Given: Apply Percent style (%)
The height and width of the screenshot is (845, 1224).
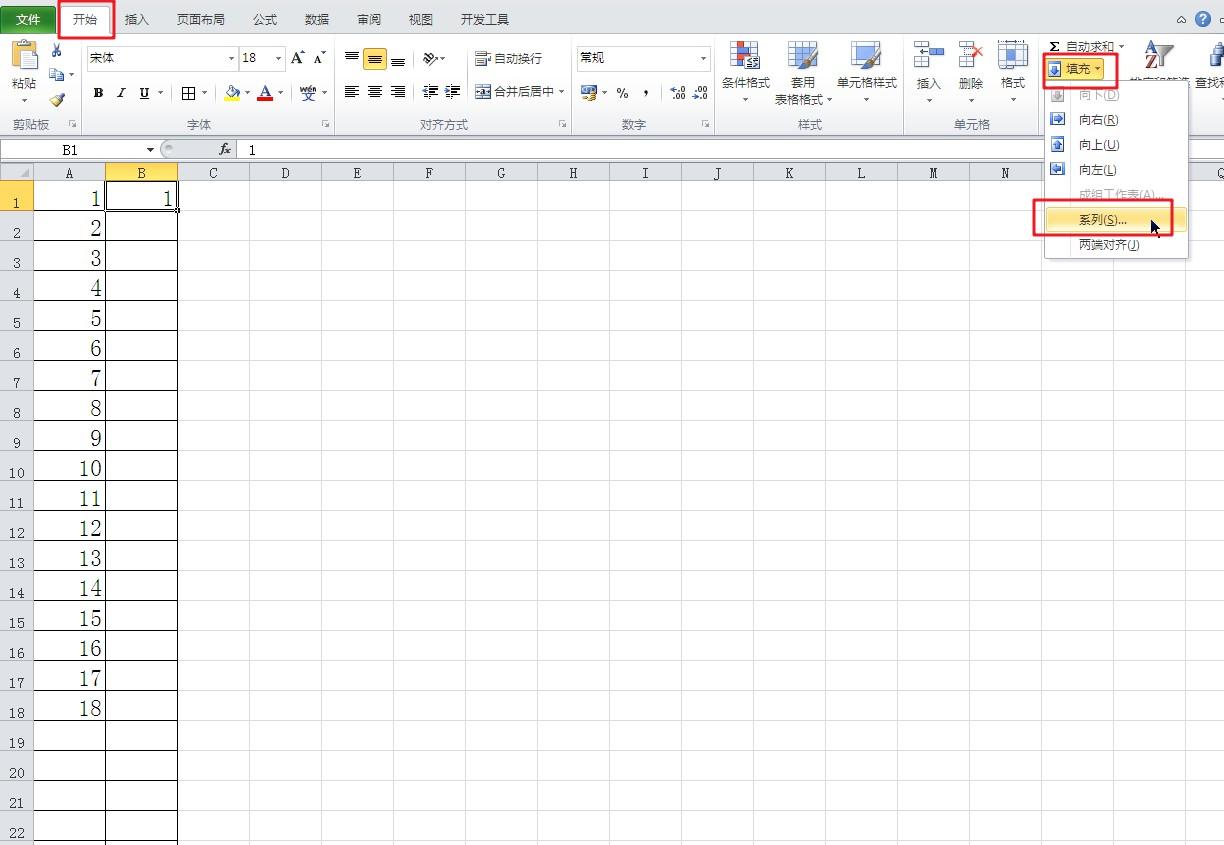Looking at the screenshot, I should point(622,93).
